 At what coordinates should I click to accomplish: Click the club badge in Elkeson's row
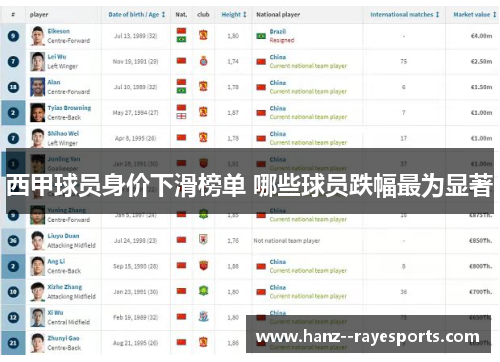click(203, 35)
